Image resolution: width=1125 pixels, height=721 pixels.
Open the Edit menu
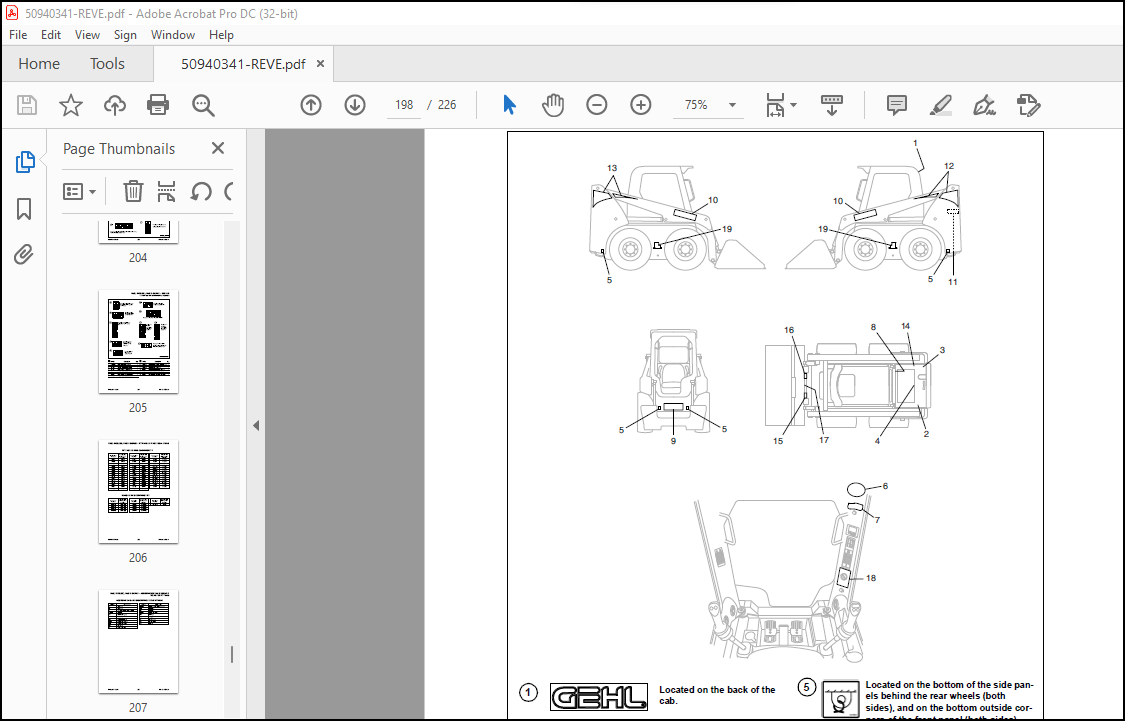coord(50,34)
